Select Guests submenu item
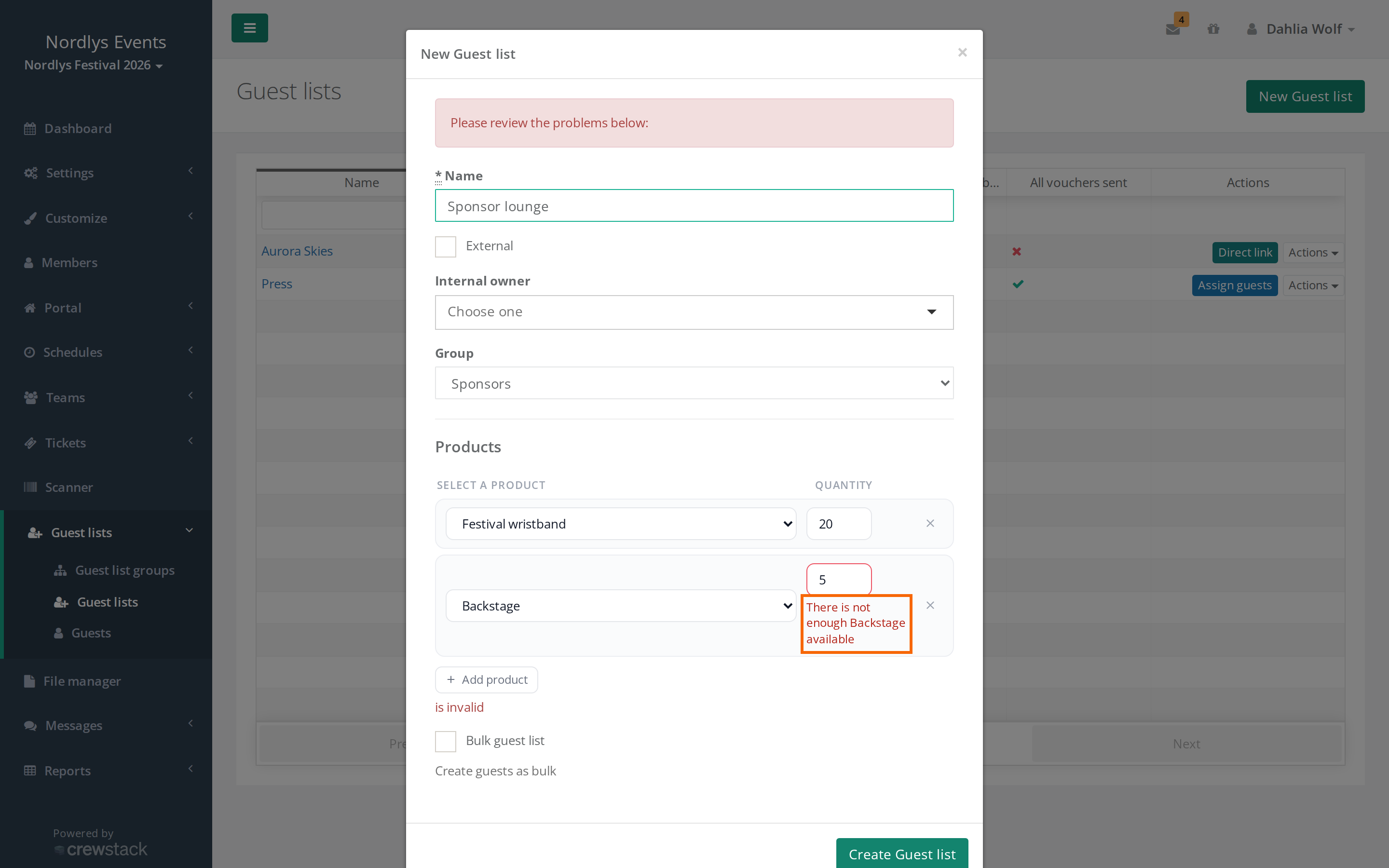This screenshot has width=1389, height=868. [82, 633]
